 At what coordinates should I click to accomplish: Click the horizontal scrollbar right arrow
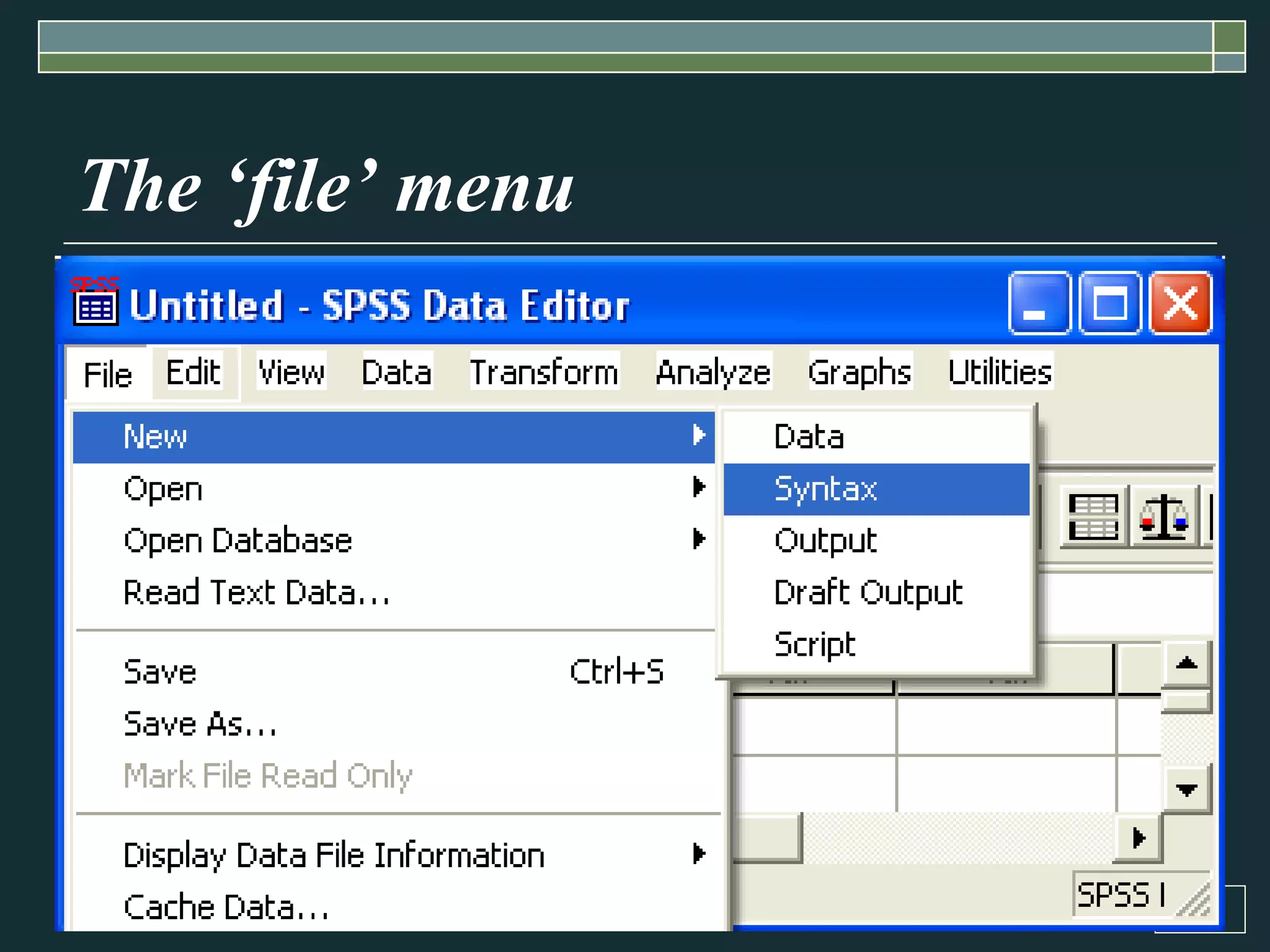tap(1139, 838)
